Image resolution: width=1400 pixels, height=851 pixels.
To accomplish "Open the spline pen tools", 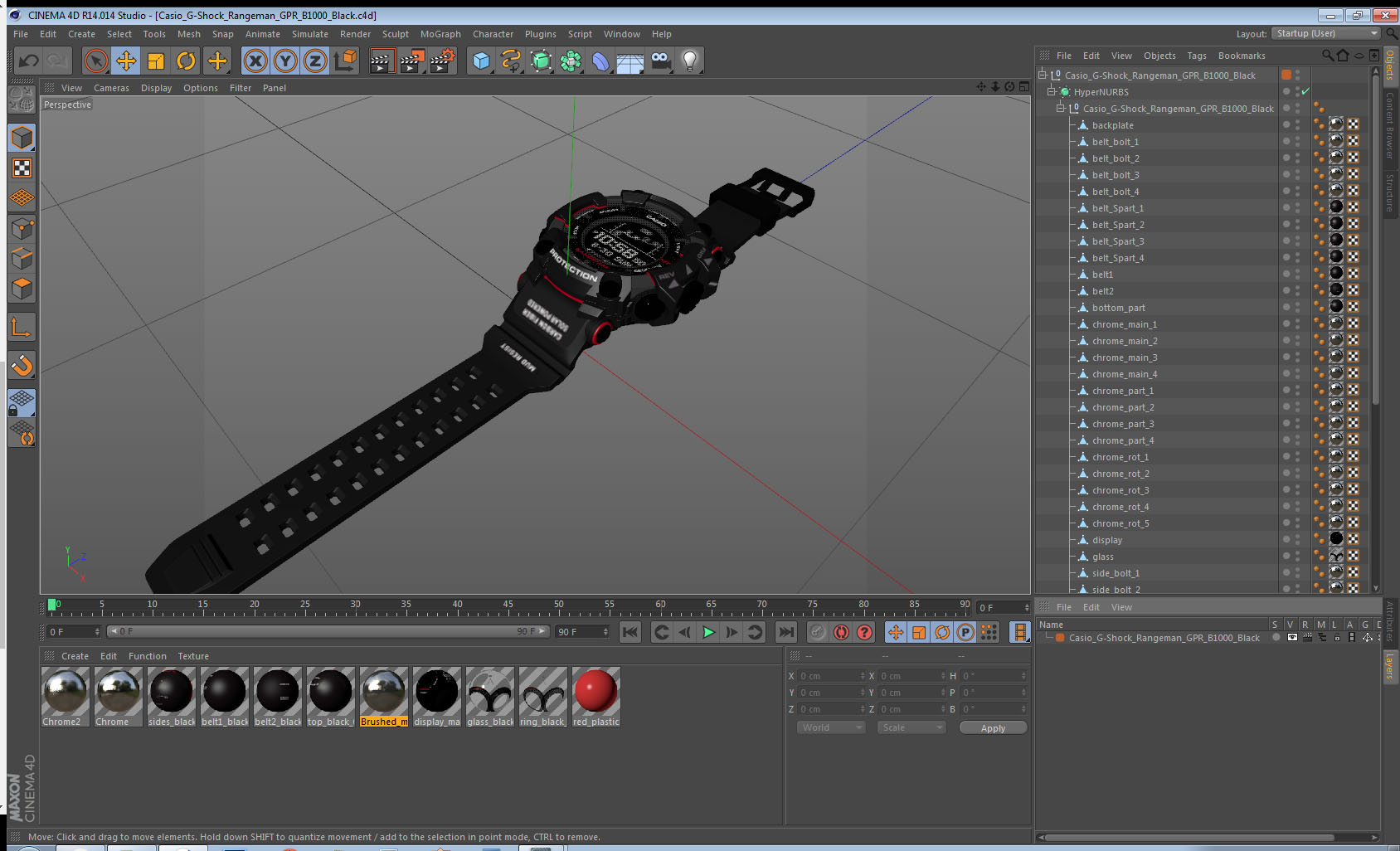I will [511, 61].
